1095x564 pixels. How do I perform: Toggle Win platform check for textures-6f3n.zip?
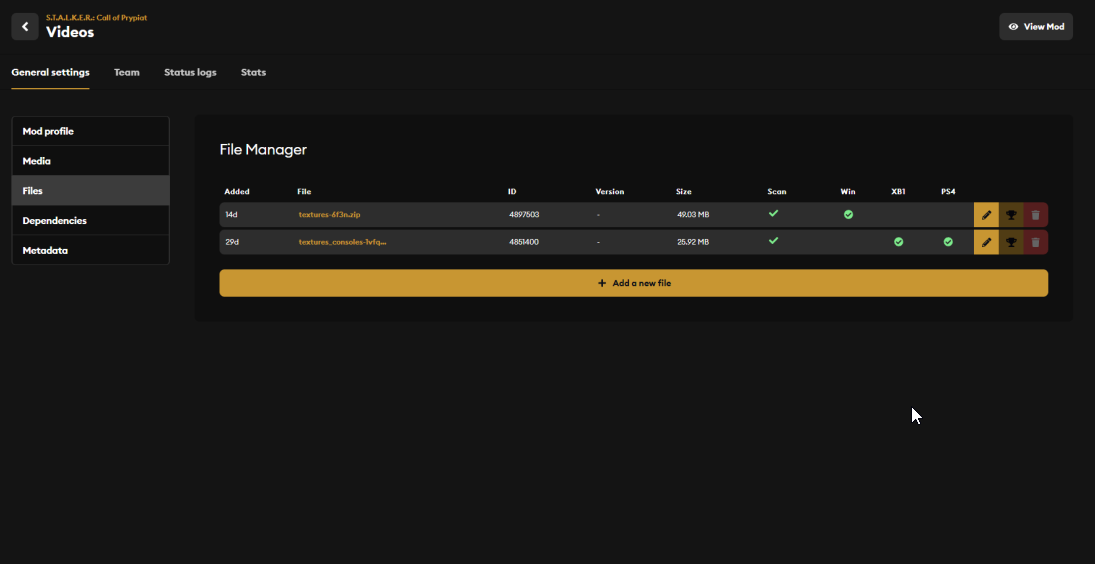(848, 214)
